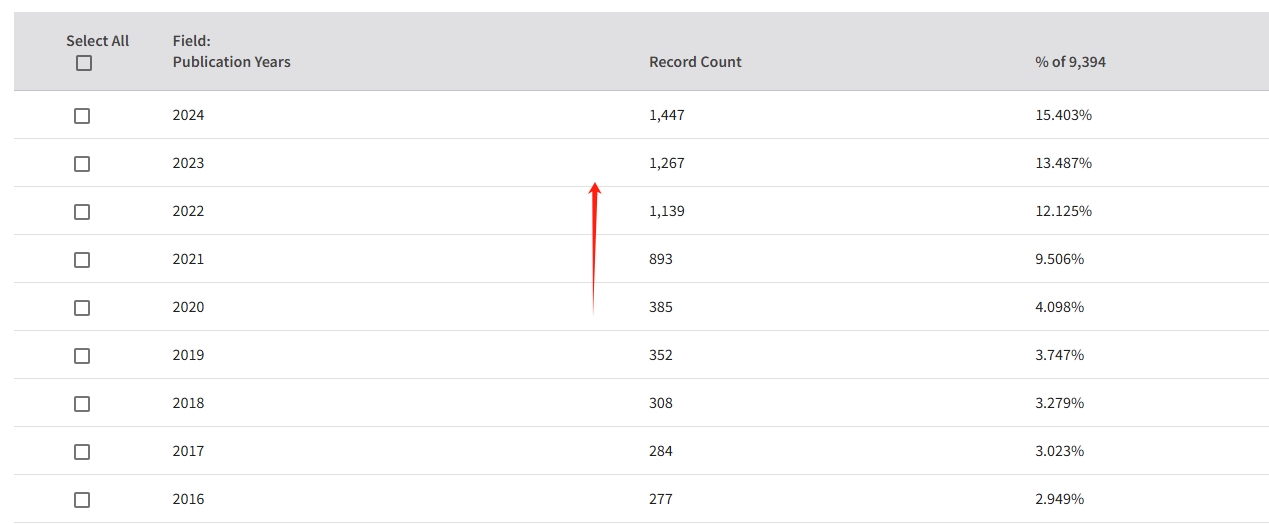
Task: Tick the 2017 publication year checkbox
Action: 82,452
